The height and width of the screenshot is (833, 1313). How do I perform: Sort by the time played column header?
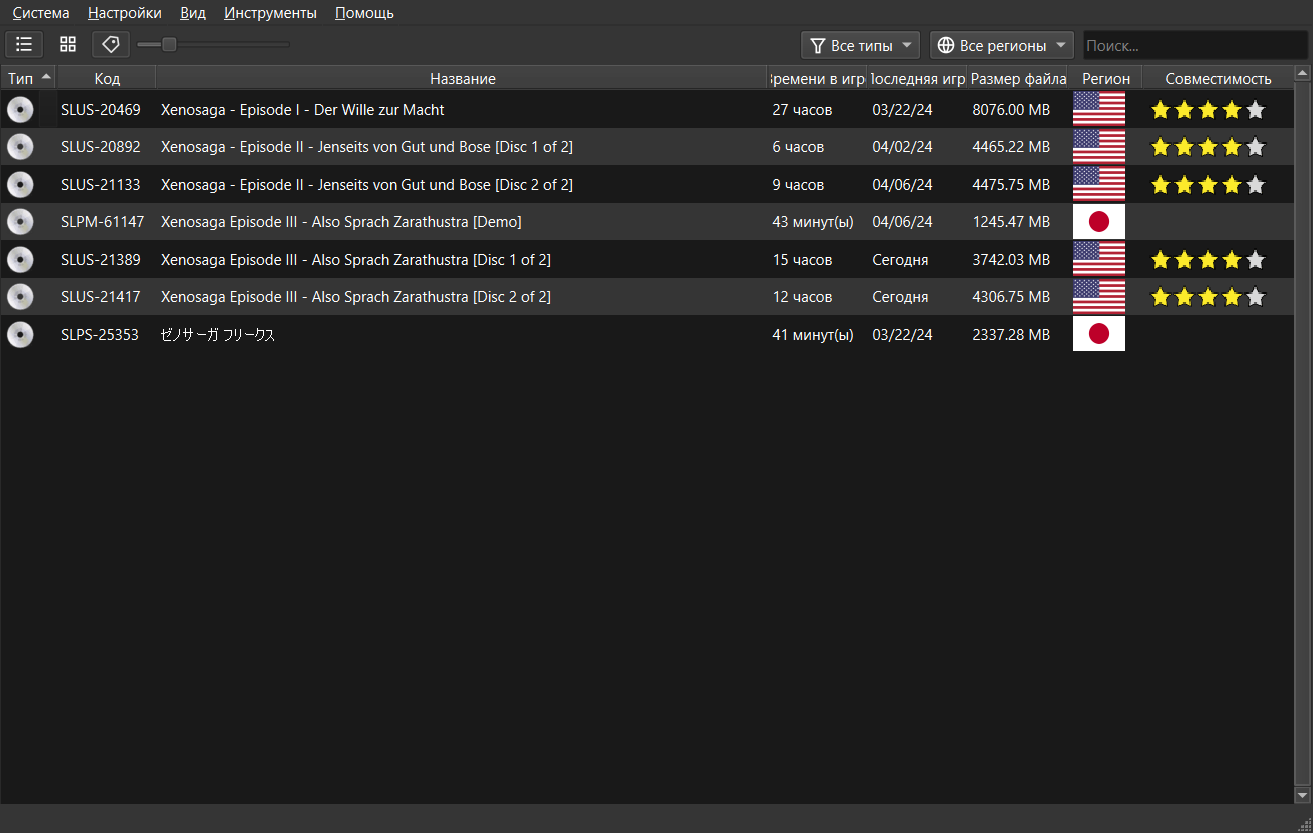point(817,78)
